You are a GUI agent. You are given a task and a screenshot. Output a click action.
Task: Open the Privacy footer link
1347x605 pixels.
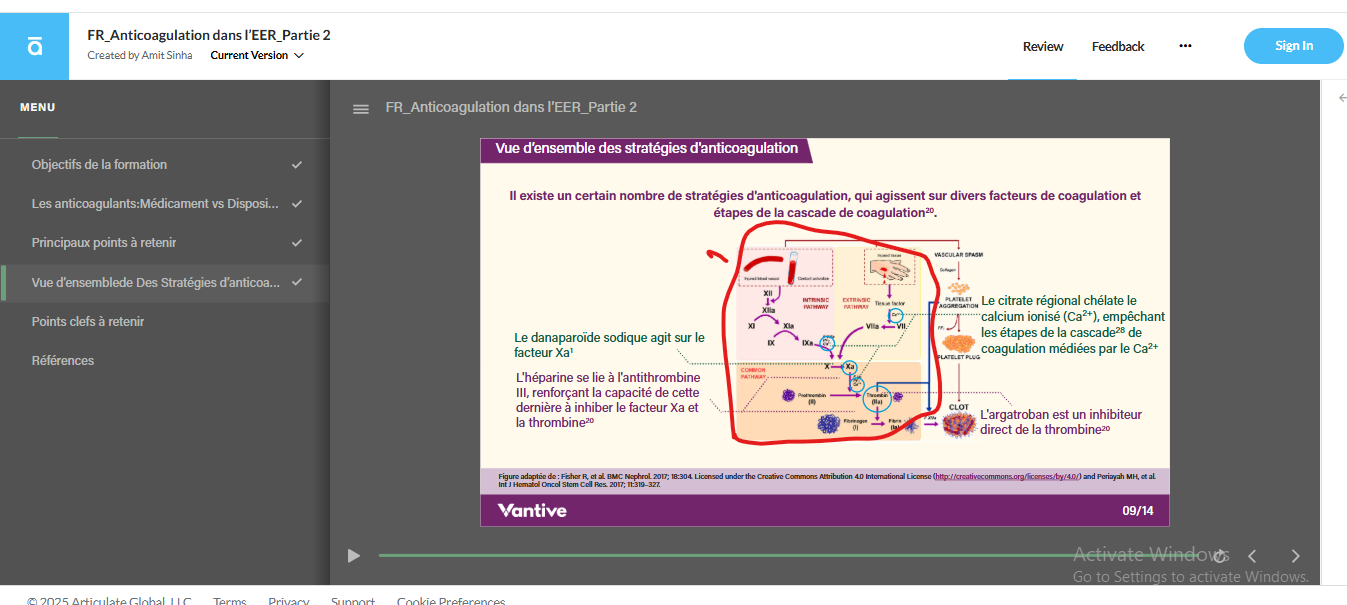pos(289,601)
